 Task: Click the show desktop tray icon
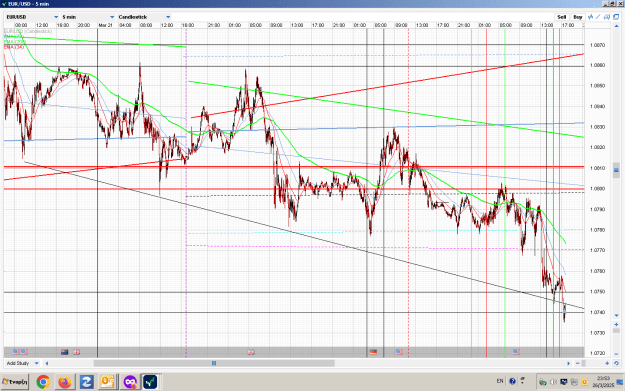click(620, 382)
